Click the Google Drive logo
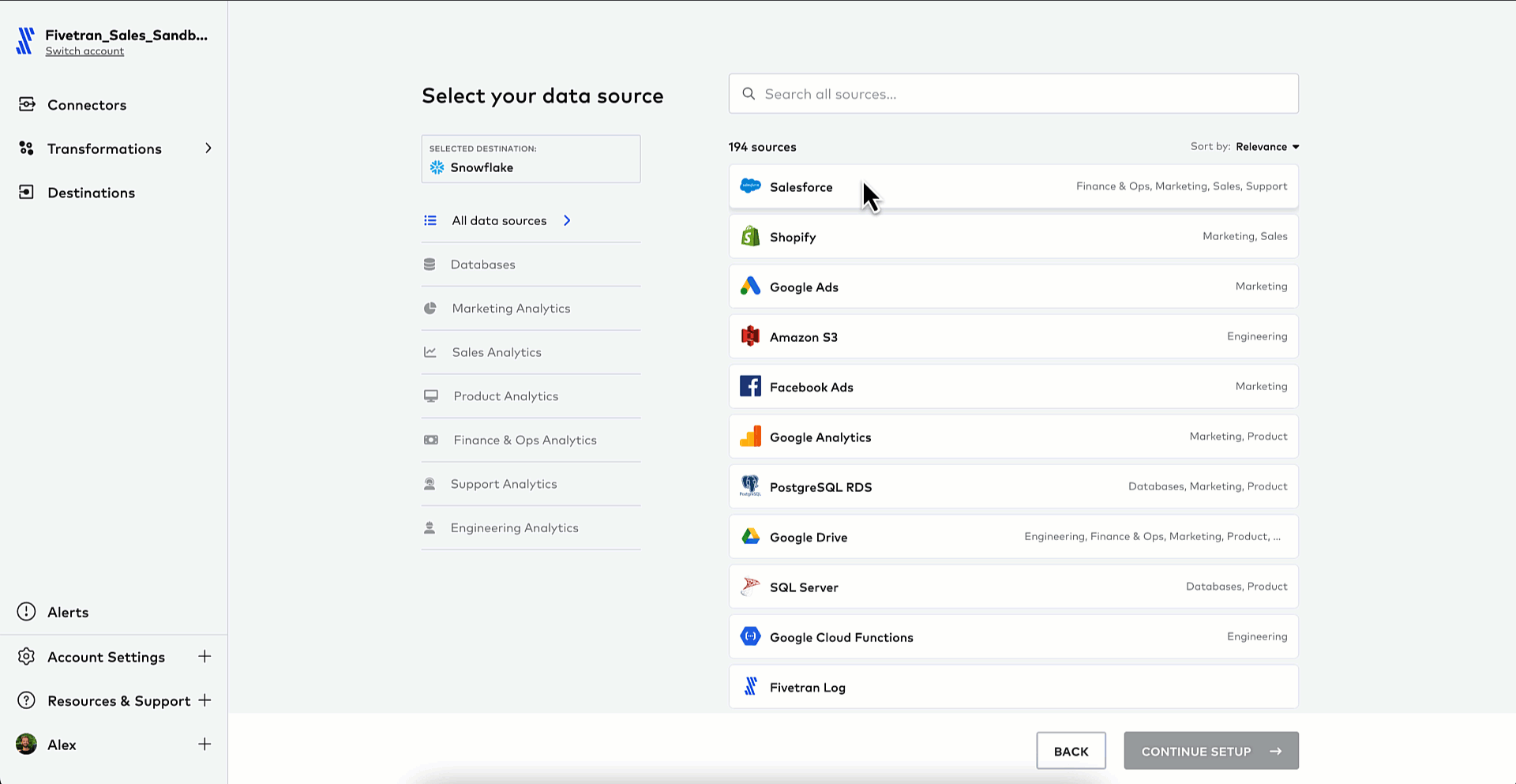 (750, 537)
